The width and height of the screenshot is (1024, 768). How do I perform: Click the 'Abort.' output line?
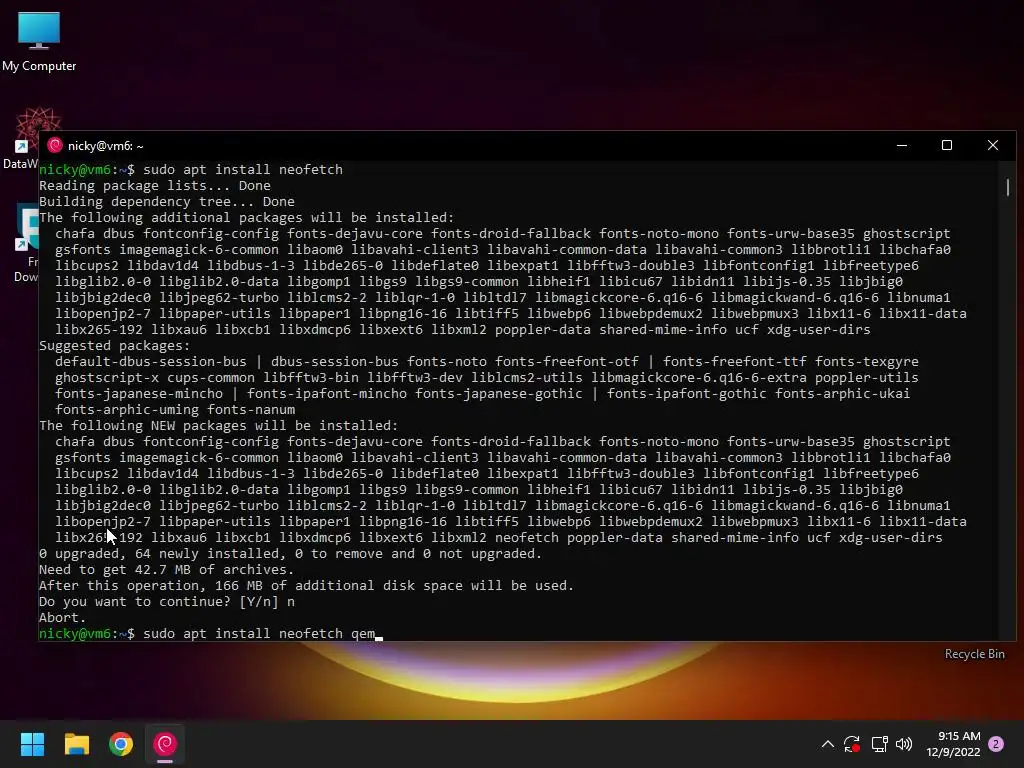coord(62,617)
